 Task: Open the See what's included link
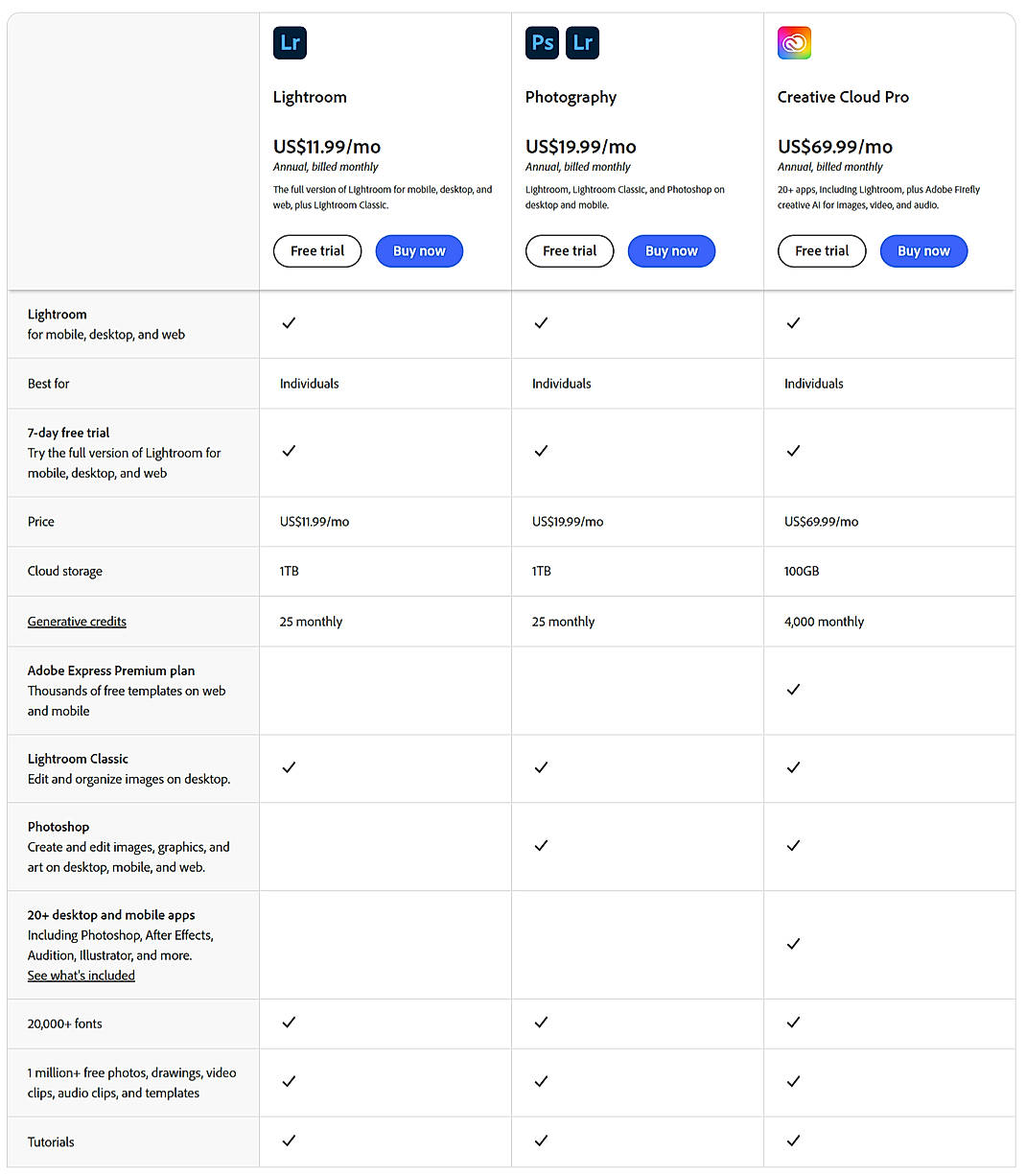coord(81,975)
